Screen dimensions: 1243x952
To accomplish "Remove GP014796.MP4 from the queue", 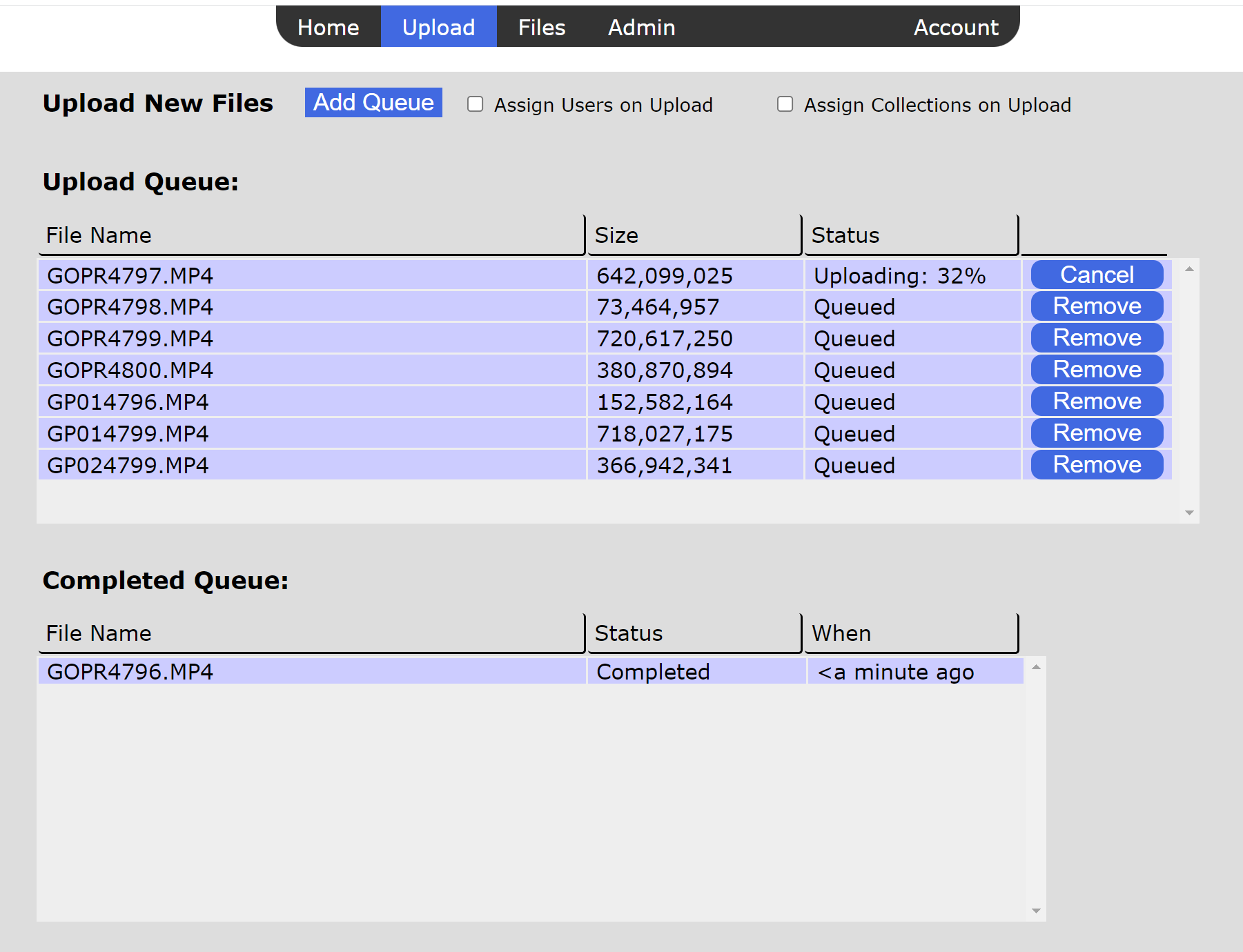I will [x=1096, y=401].
